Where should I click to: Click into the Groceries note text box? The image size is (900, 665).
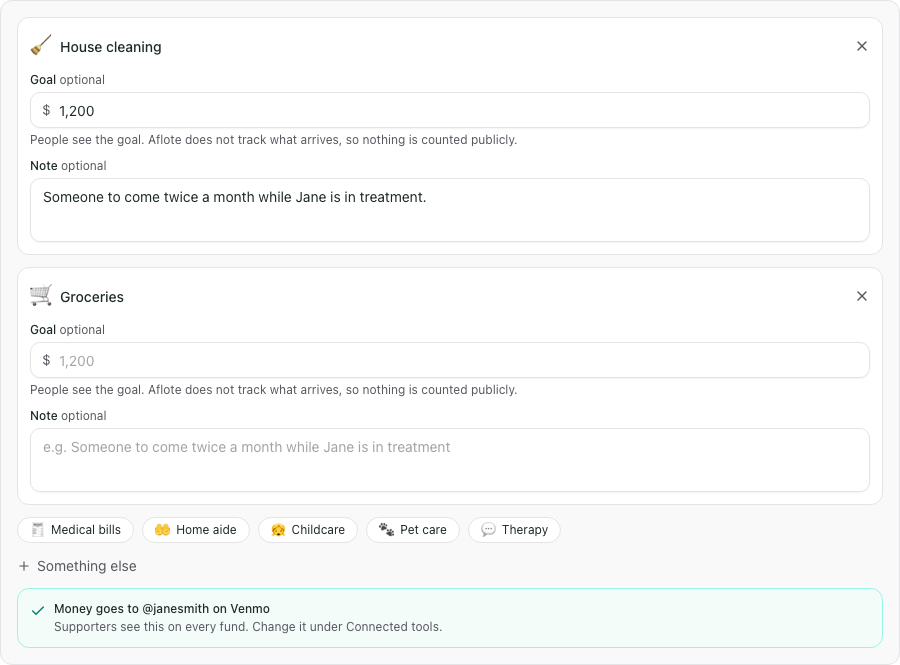[449, 460]
